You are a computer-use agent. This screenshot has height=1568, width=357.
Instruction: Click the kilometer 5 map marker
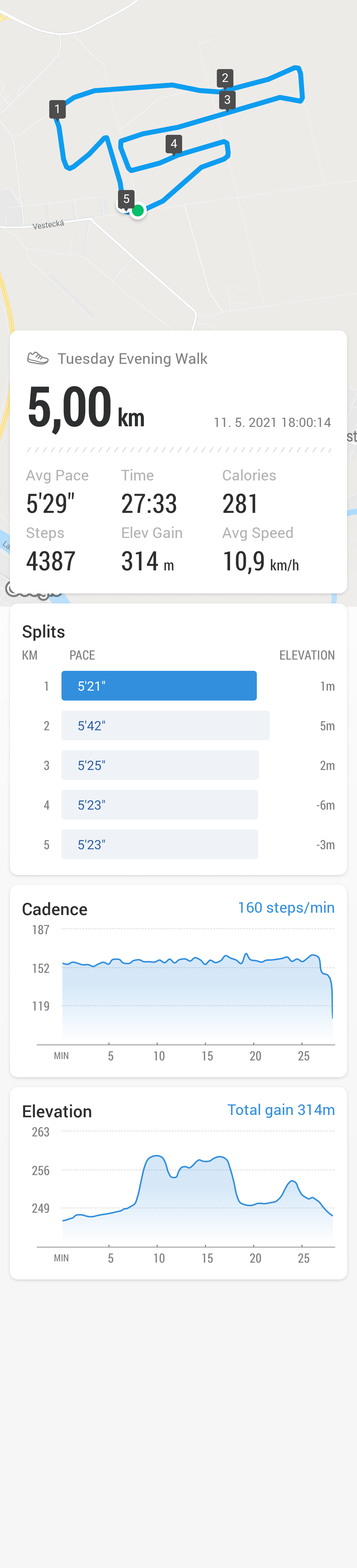(126, 199)
